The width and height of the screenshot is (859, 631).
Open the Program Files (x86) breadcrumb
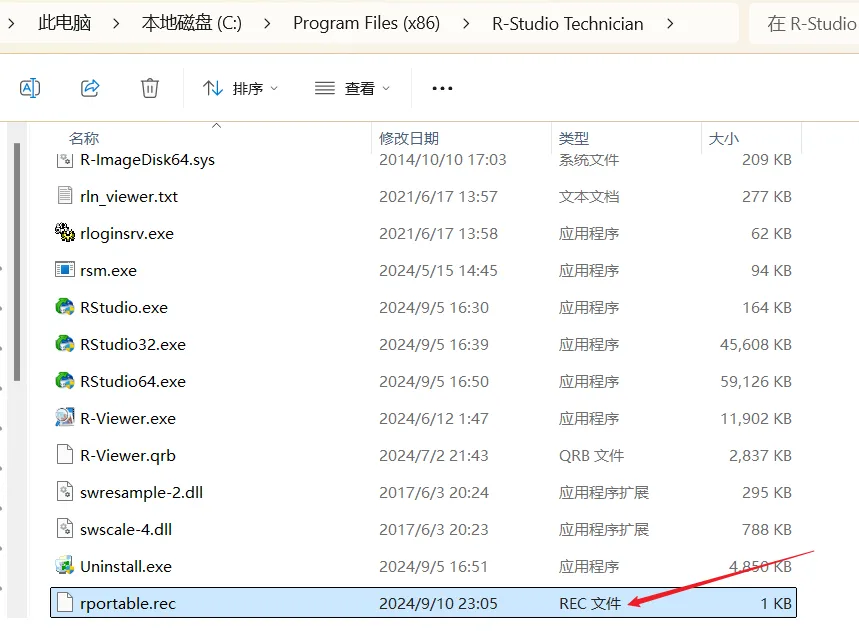point(366,22)
